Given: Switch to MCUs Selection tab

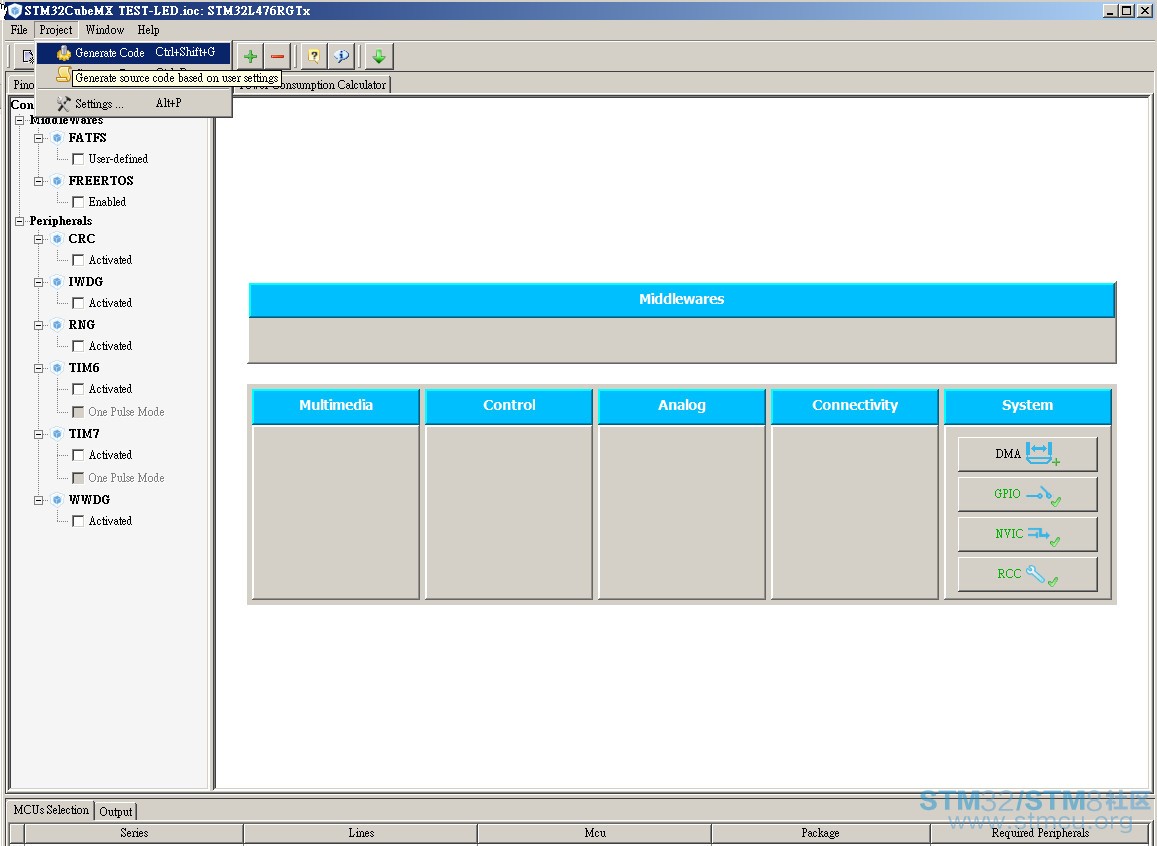Looking at the screenshot, I should click(51, 810).
